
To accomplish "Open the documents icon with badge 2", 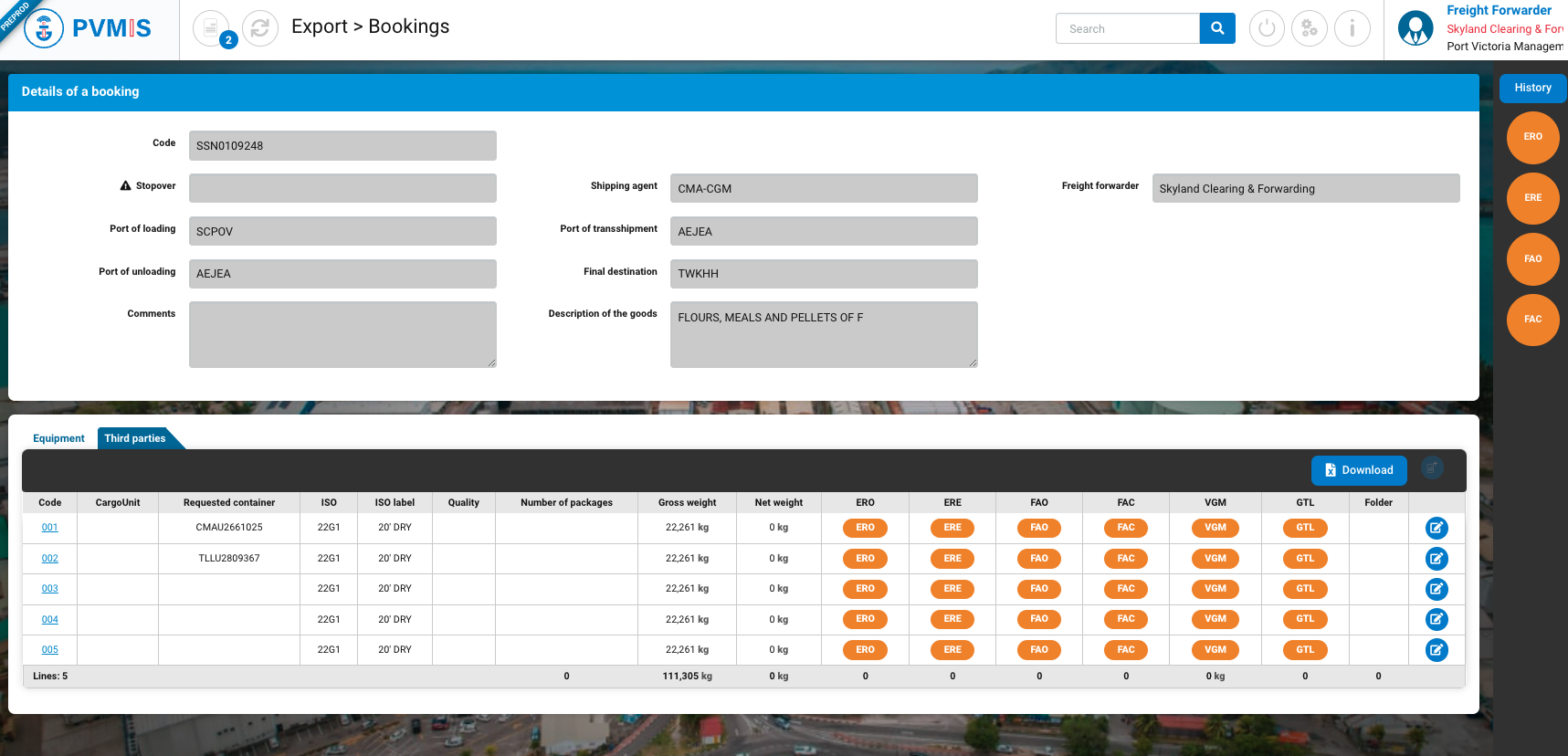I will 212,28.
